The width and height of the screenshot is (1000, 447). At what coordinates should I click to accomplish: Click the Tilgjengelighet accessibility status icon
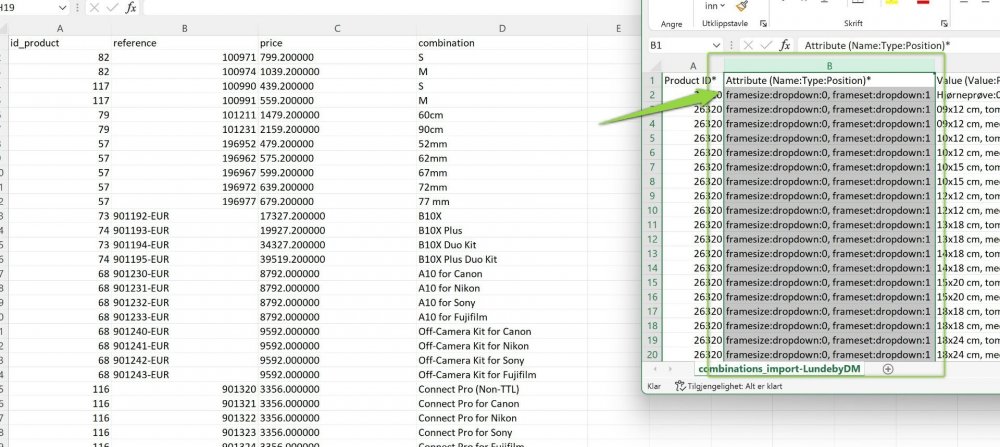tap(680, 386)
